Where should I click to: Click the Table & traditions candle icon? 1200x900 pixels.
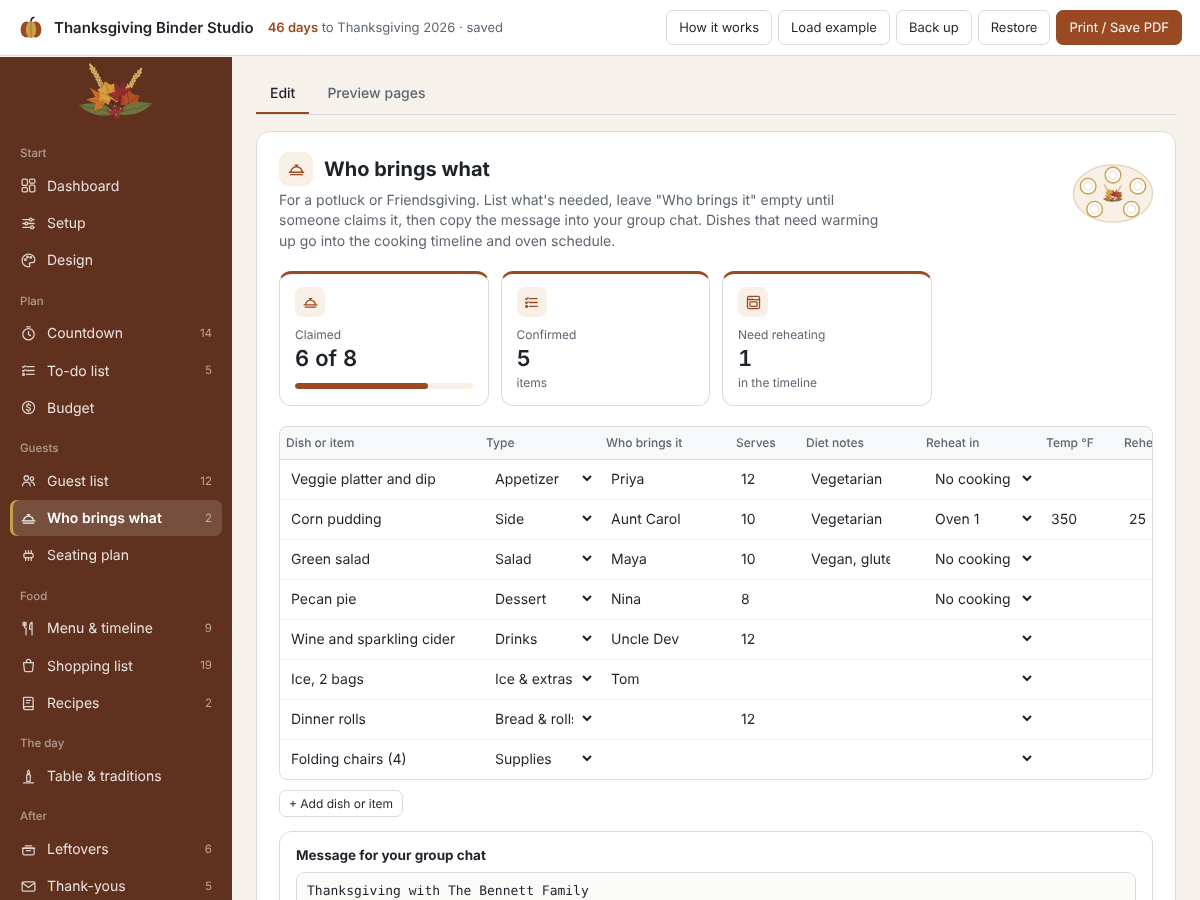click(x=29, y=776)
